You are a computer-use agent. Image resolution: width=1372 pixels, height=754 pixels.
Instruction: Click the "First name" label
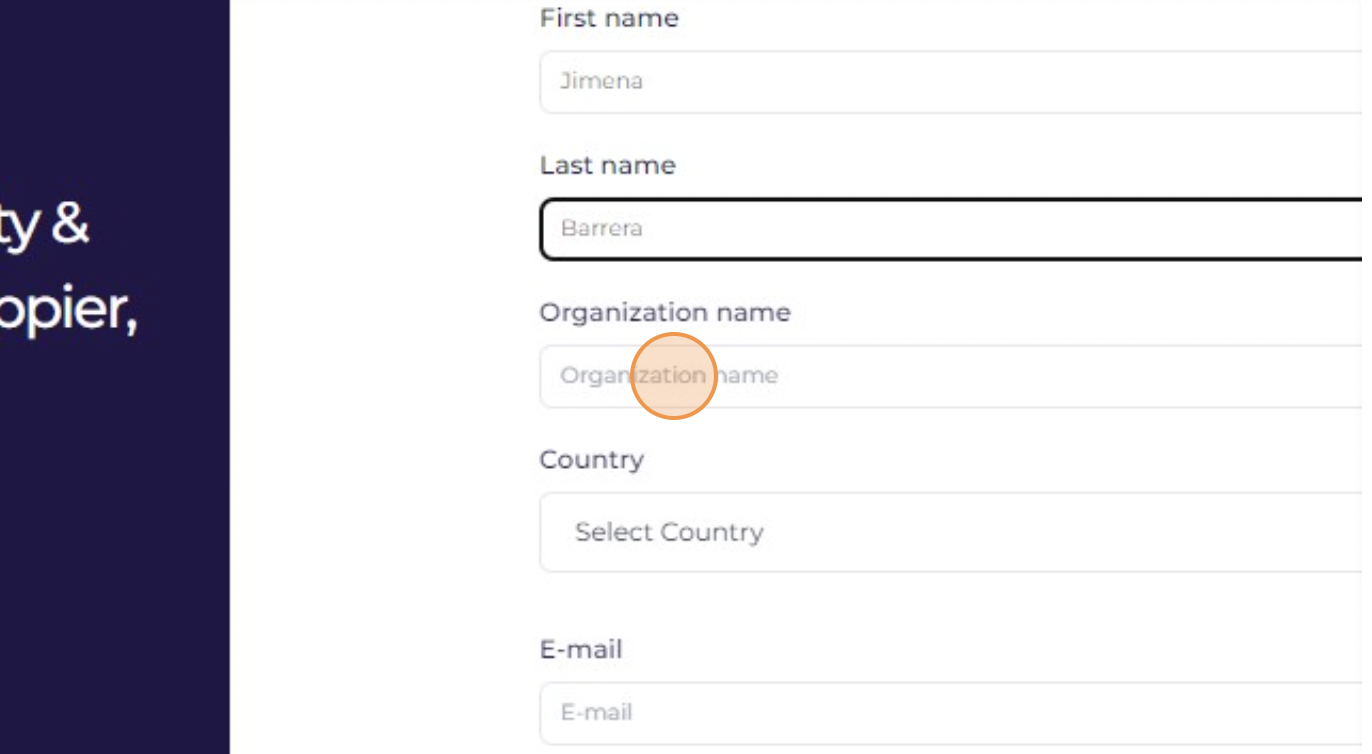pos(609,18)
